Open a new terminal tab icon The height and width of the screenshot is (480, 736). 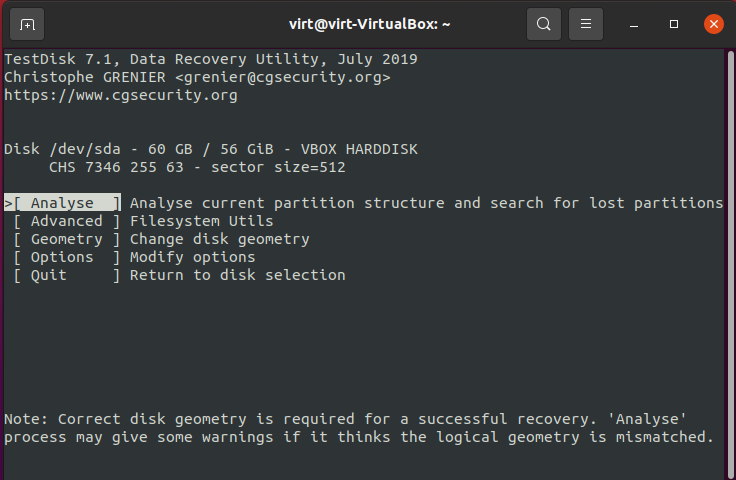click(x=27, y=24)
